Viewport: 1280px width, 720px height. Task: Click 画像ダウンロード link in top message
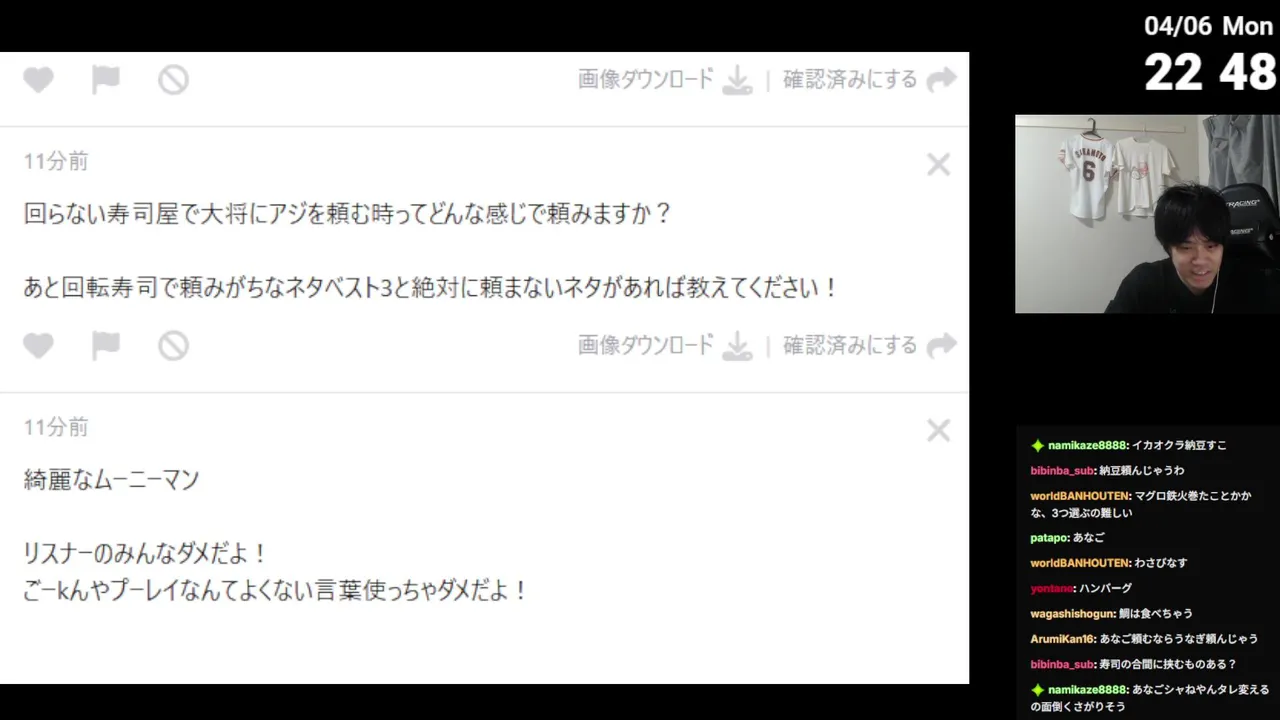[646, 80]
